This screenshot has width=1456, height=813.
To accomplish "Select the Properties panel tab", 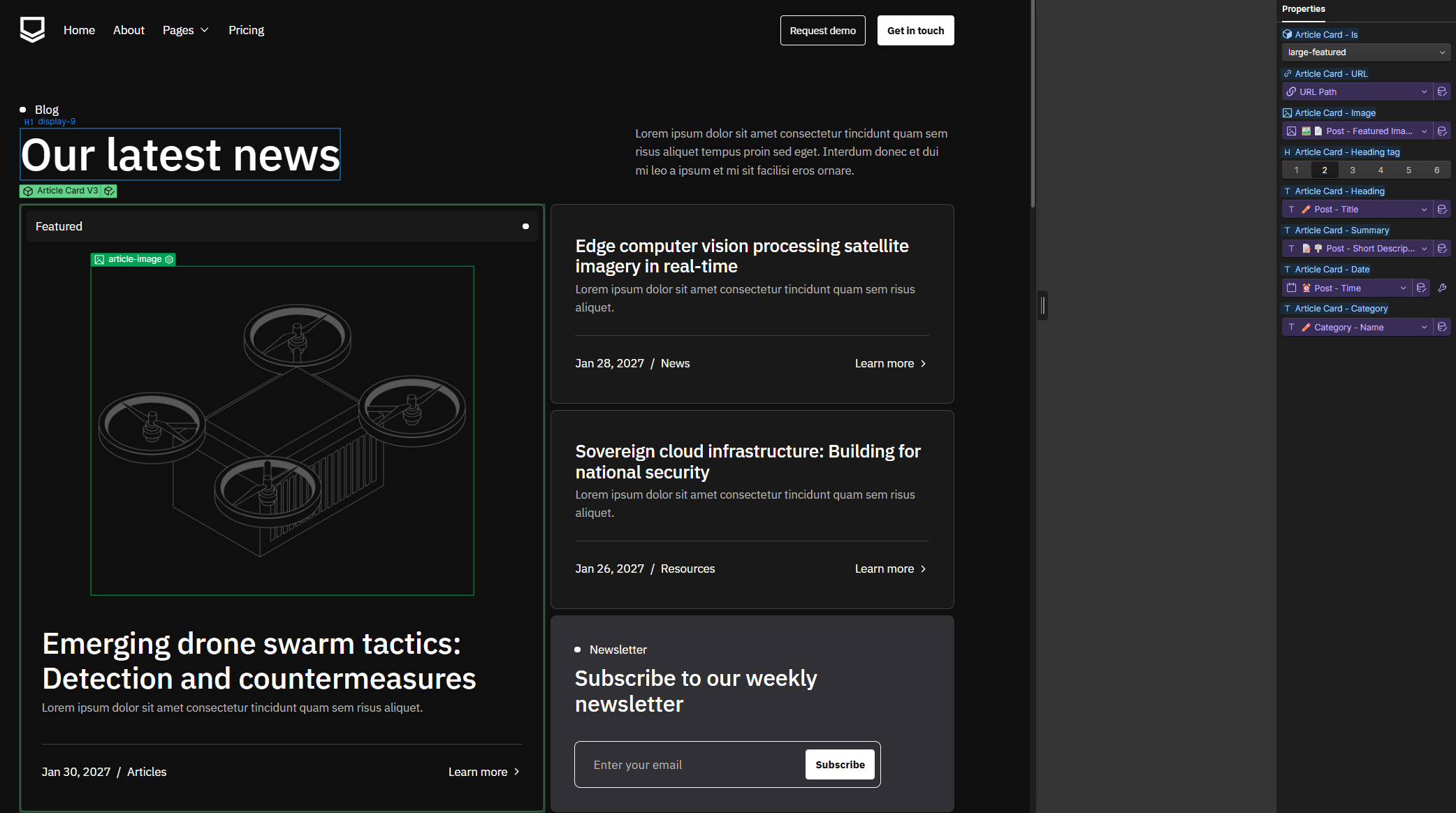I will pyautogui.click(x=1303, y=9).
